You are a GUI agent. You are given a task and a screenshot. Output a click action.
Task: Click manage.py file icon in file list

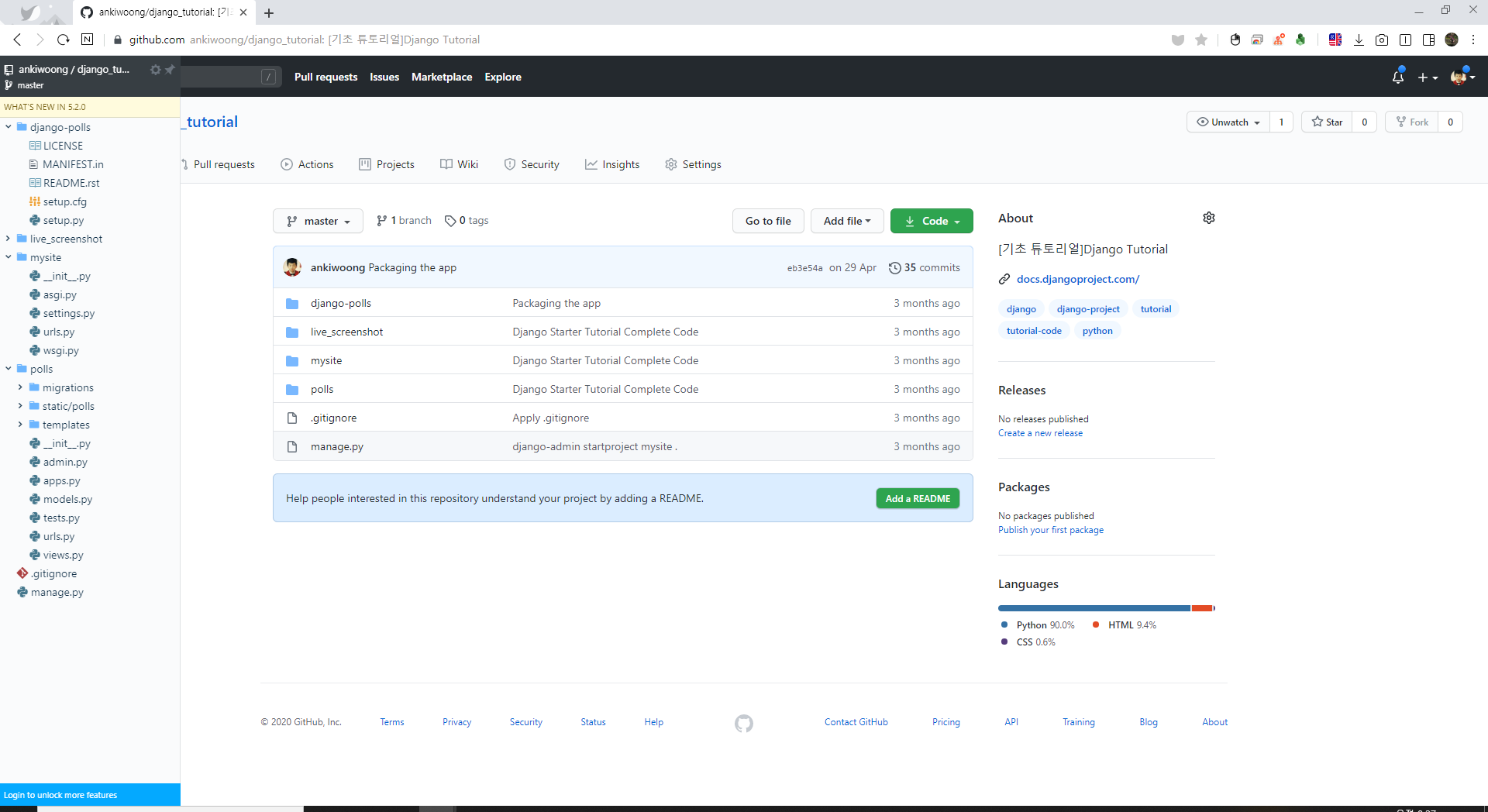pyautogui.click(x=292, y=447)
